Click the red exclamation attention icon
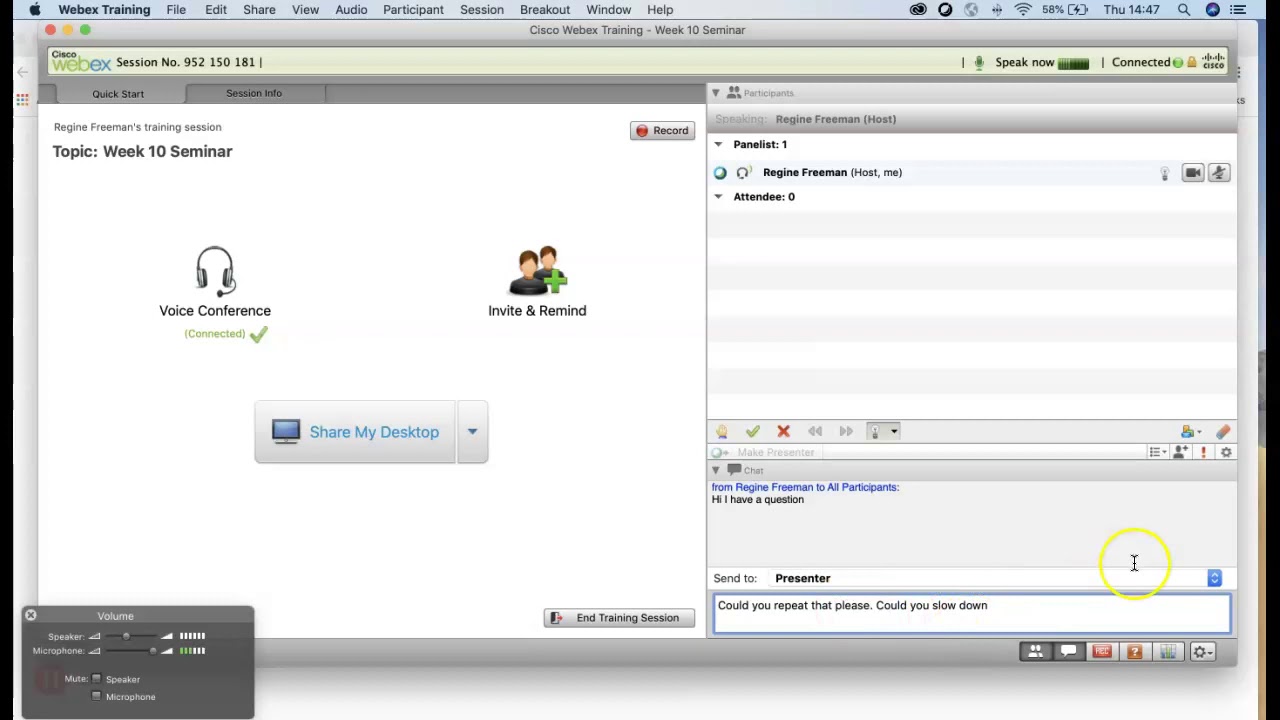Viewport: 1280px width, 720px height. pyautogui.click(x=1204, y=452)
